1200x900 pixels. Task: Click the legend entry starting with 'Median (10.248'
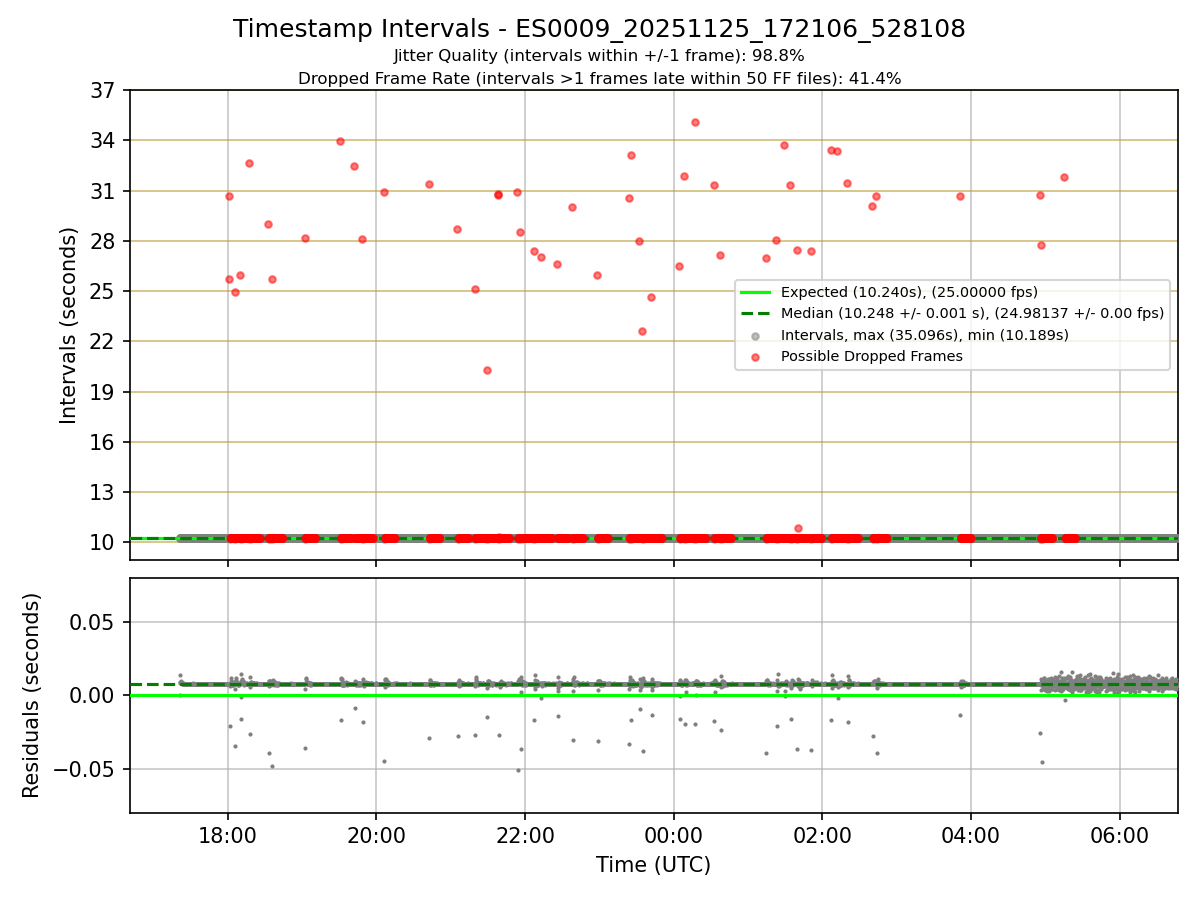coord(972,314)
